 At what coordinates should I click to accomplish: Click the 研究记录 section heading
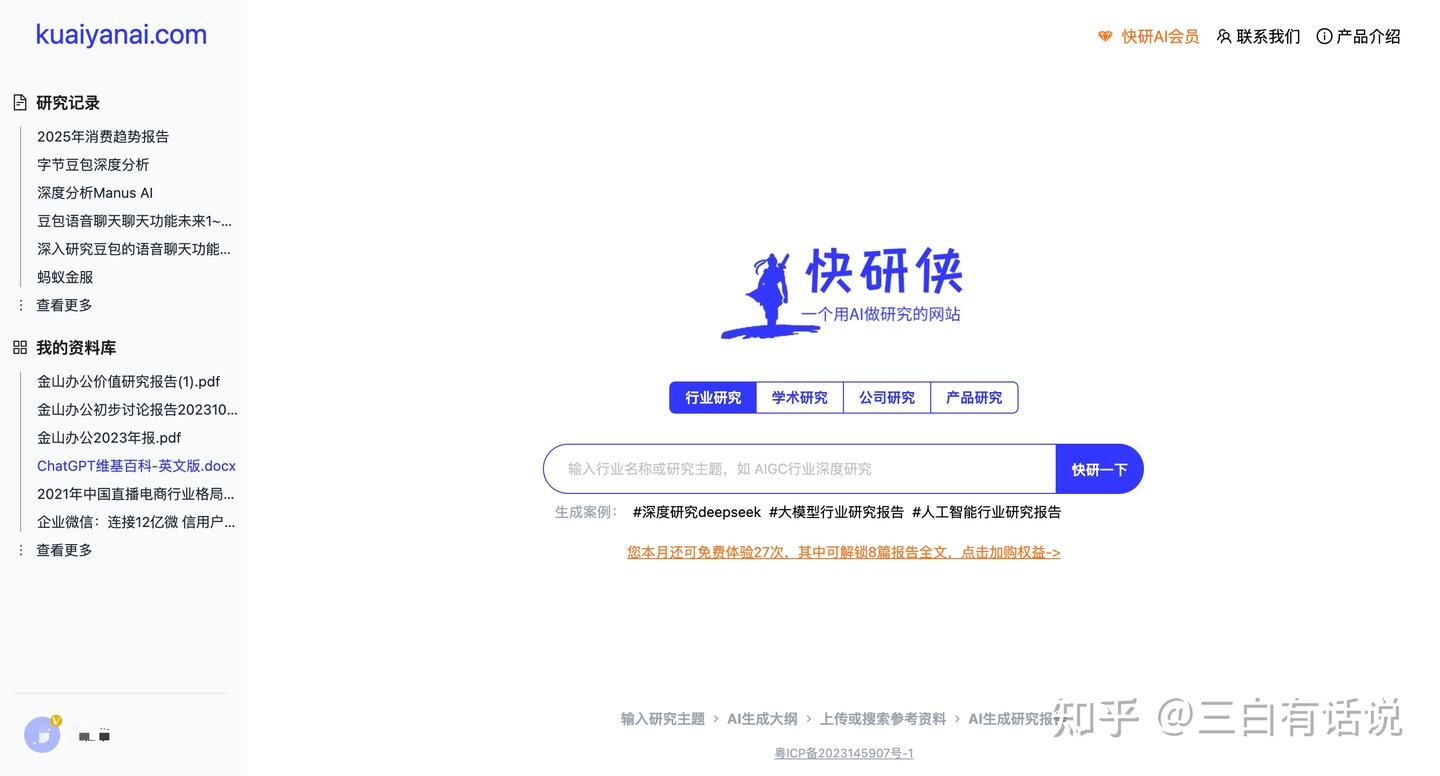click(x=68, y=102)
